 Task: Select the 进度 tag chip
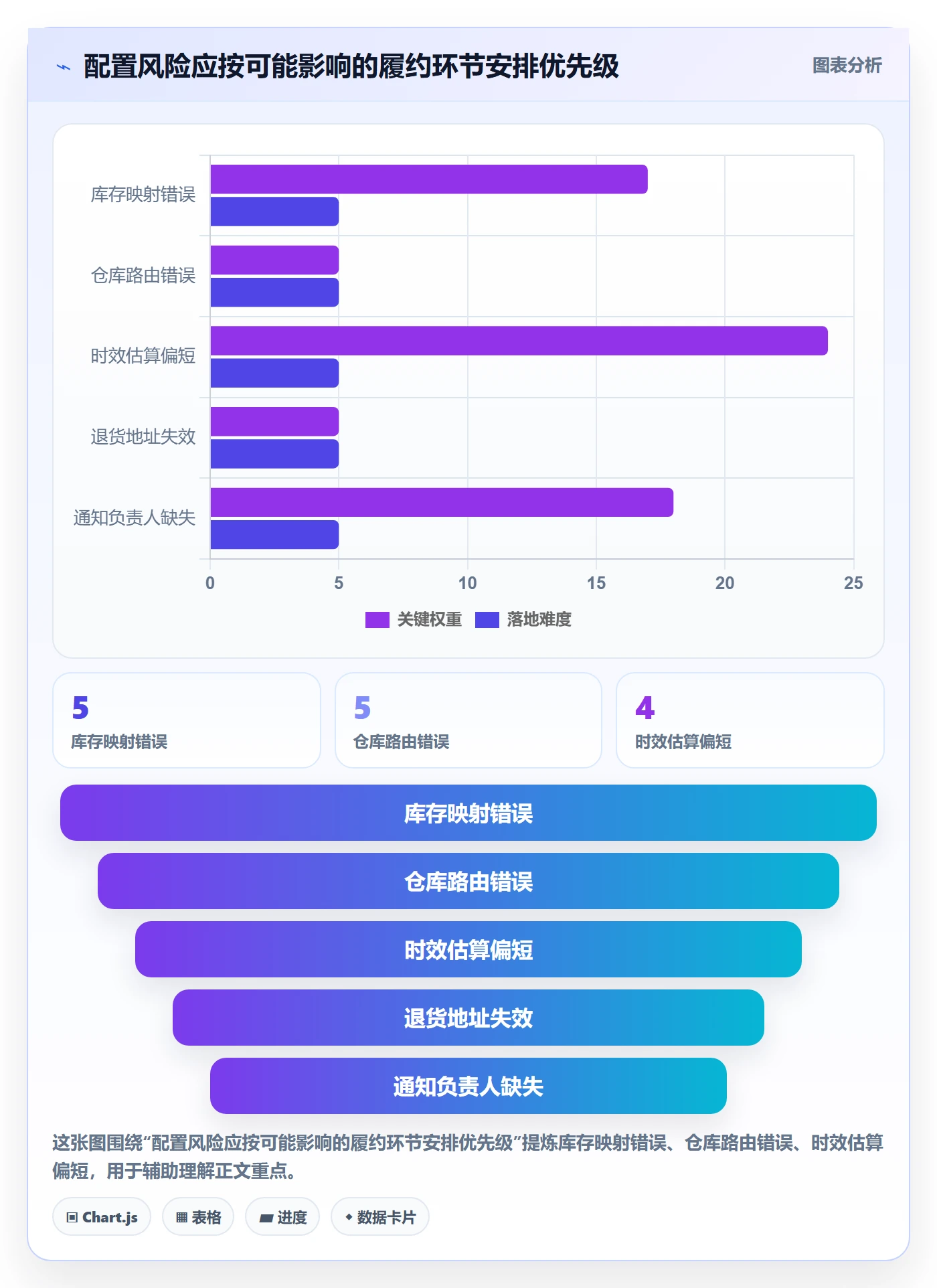282,1216
